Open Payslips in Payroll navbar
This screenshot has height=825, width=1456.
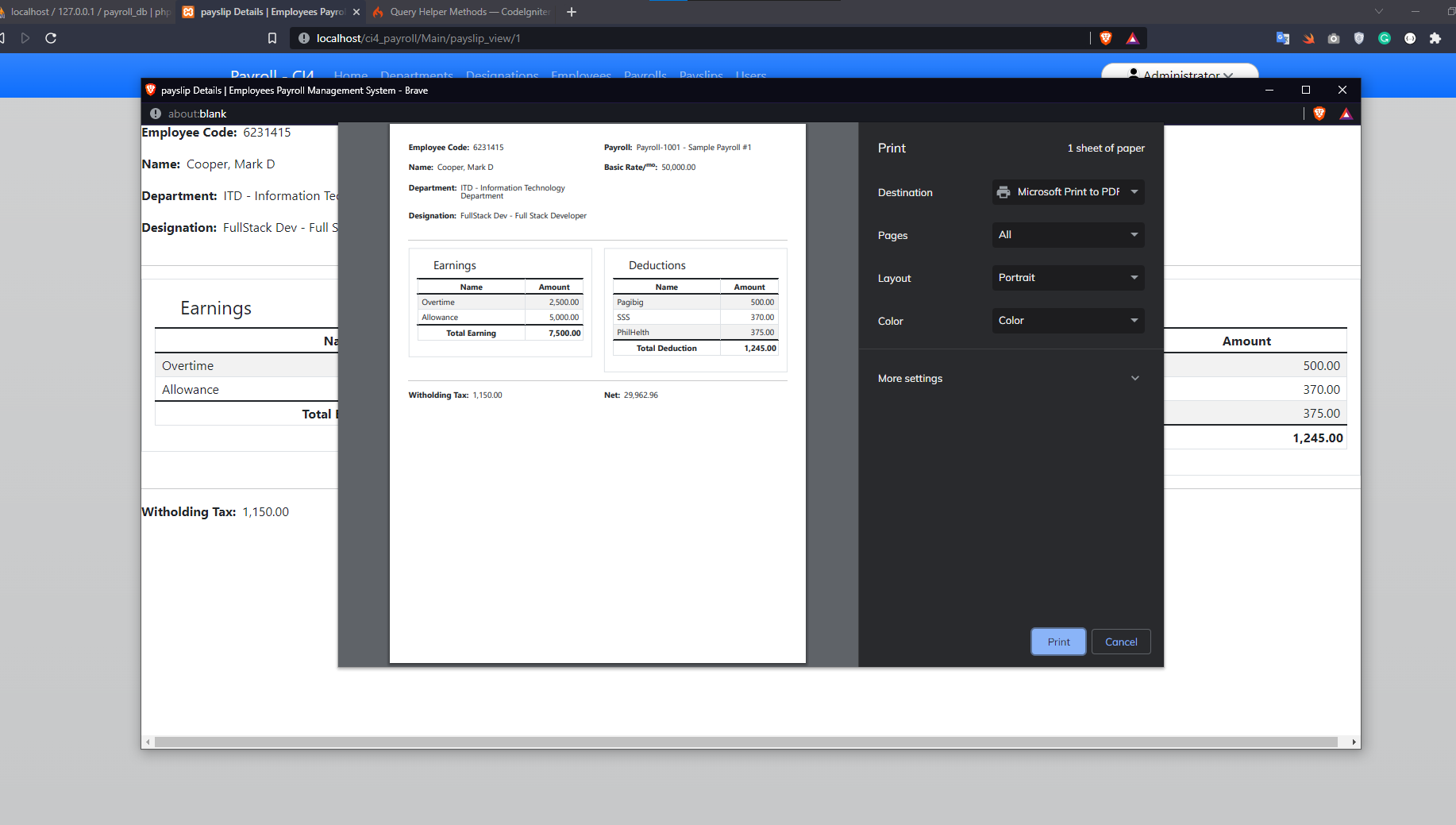click(701, 75)
